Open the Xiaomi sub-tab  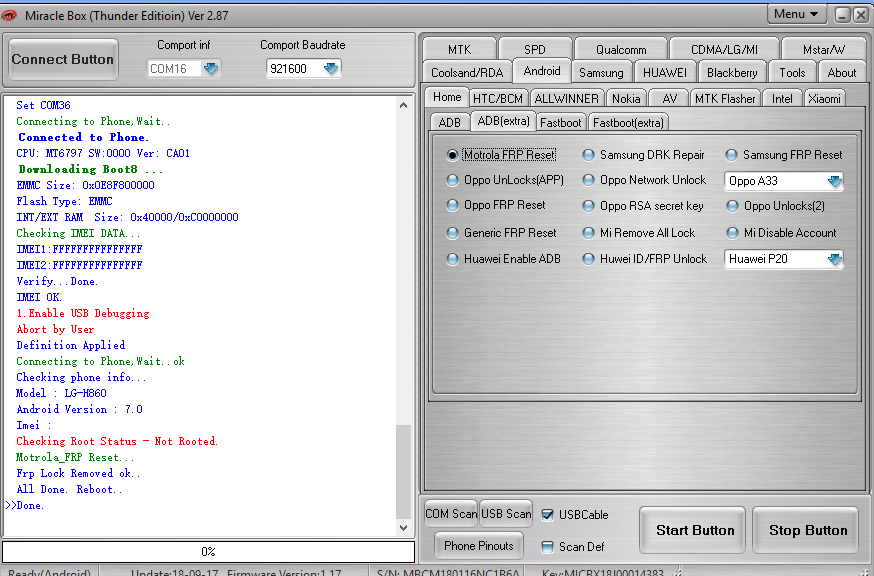824,99
